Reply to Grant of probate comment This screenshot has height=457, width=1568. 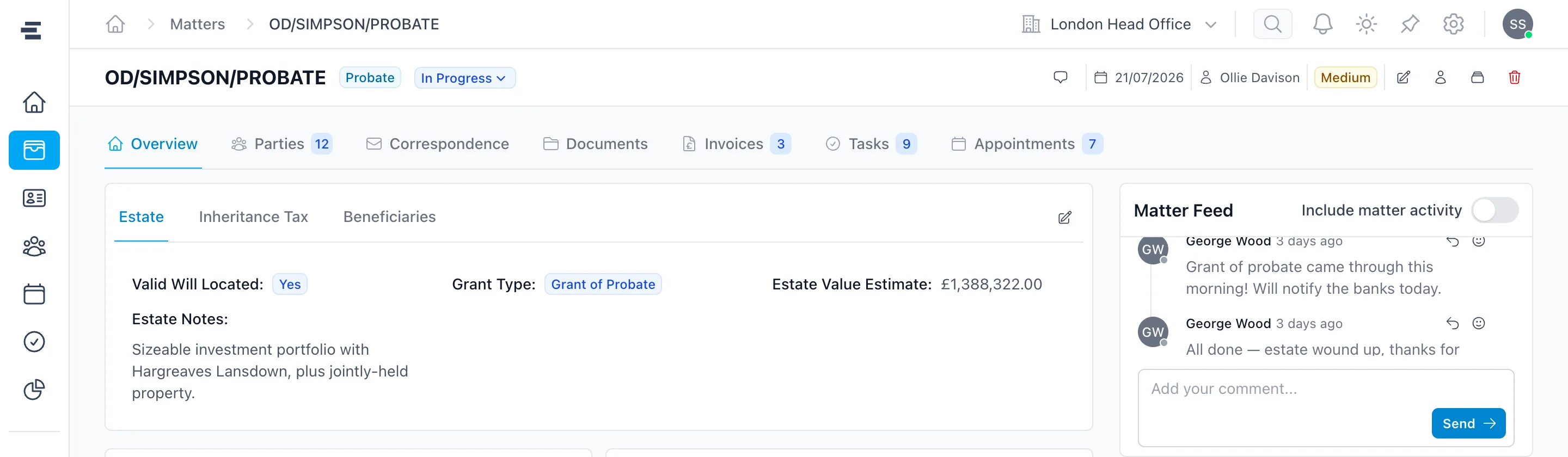click(x=1453, y=242)
